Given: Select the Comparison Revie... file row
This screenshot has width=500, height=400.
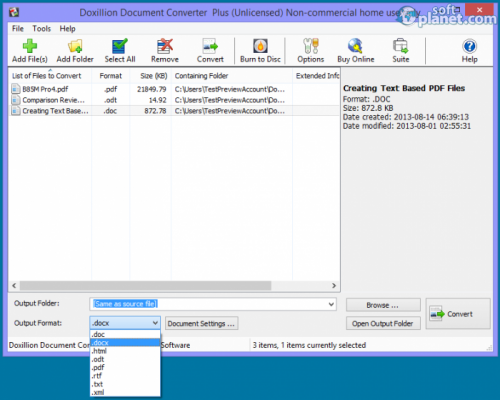Looking at the screenshot, I should coord(174,100).
